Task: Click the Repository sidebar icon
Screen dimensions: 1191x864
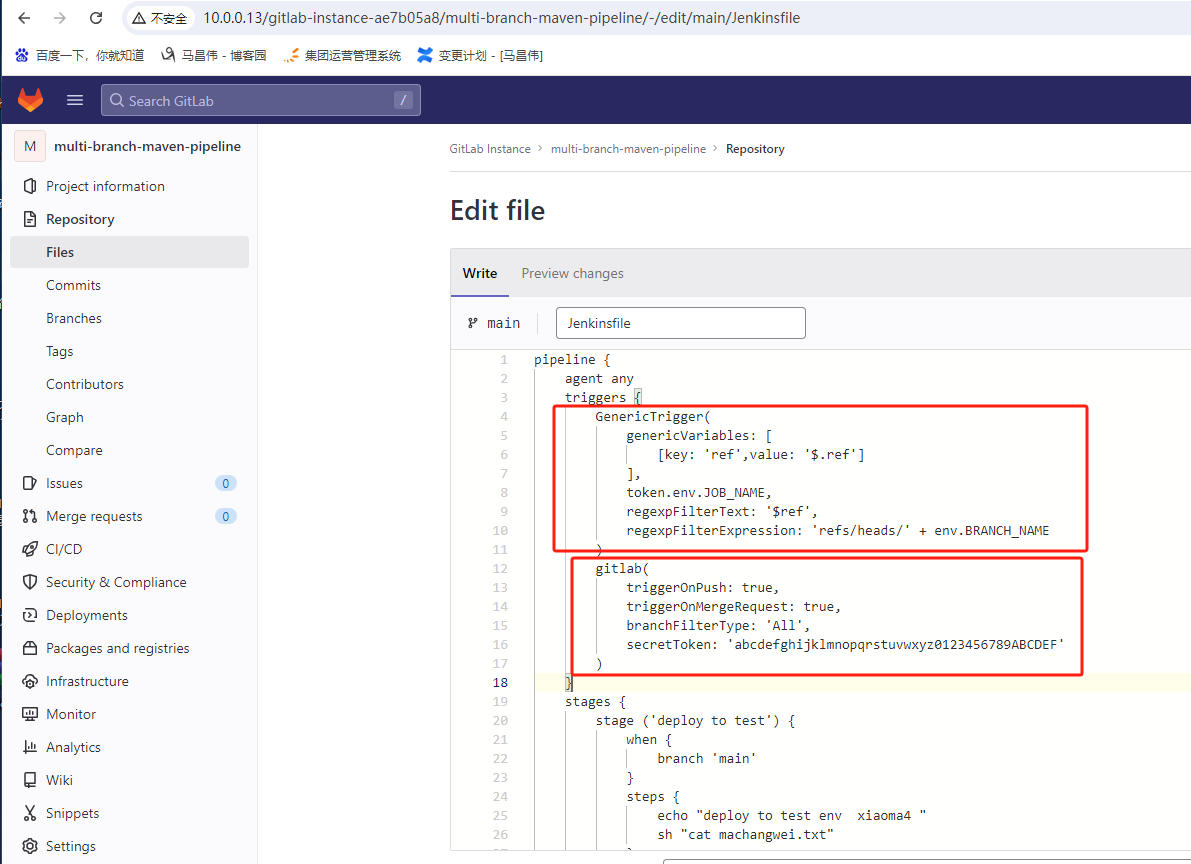Action: [30, 219]
